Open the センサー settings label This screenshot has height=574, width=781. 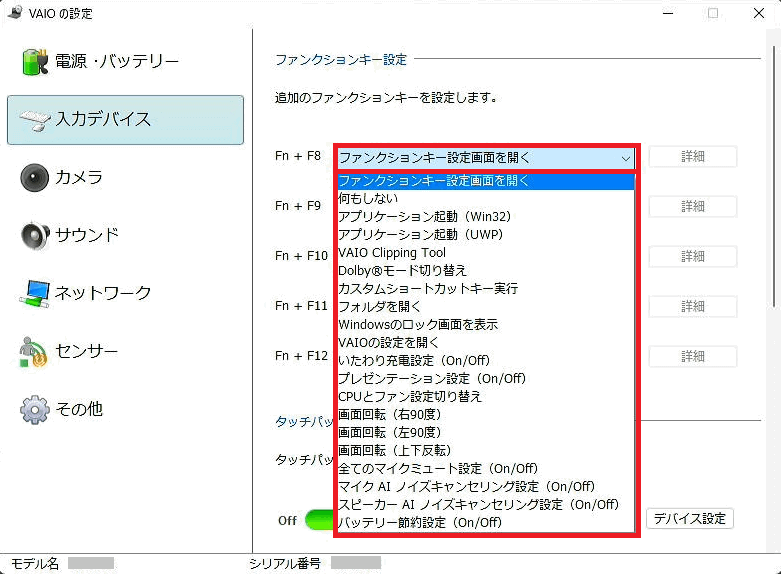[87, 351]
